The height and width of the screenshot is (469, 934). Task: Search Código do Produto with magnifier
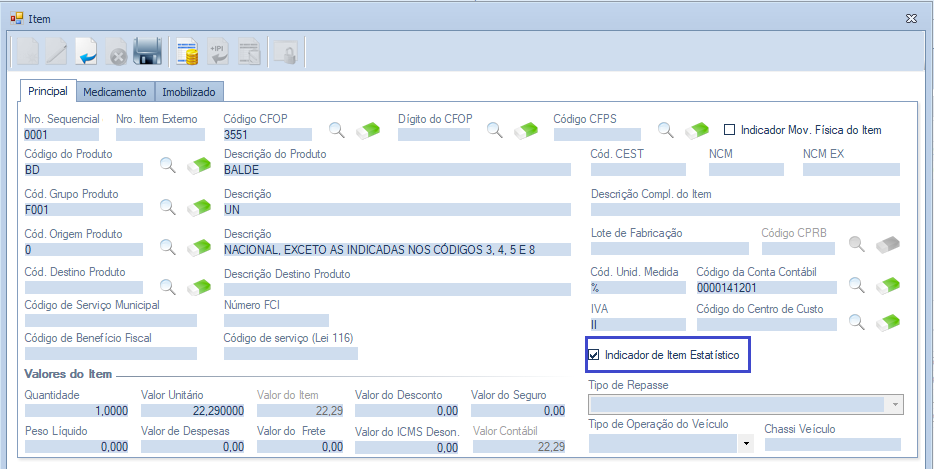[x=168, y=165]
